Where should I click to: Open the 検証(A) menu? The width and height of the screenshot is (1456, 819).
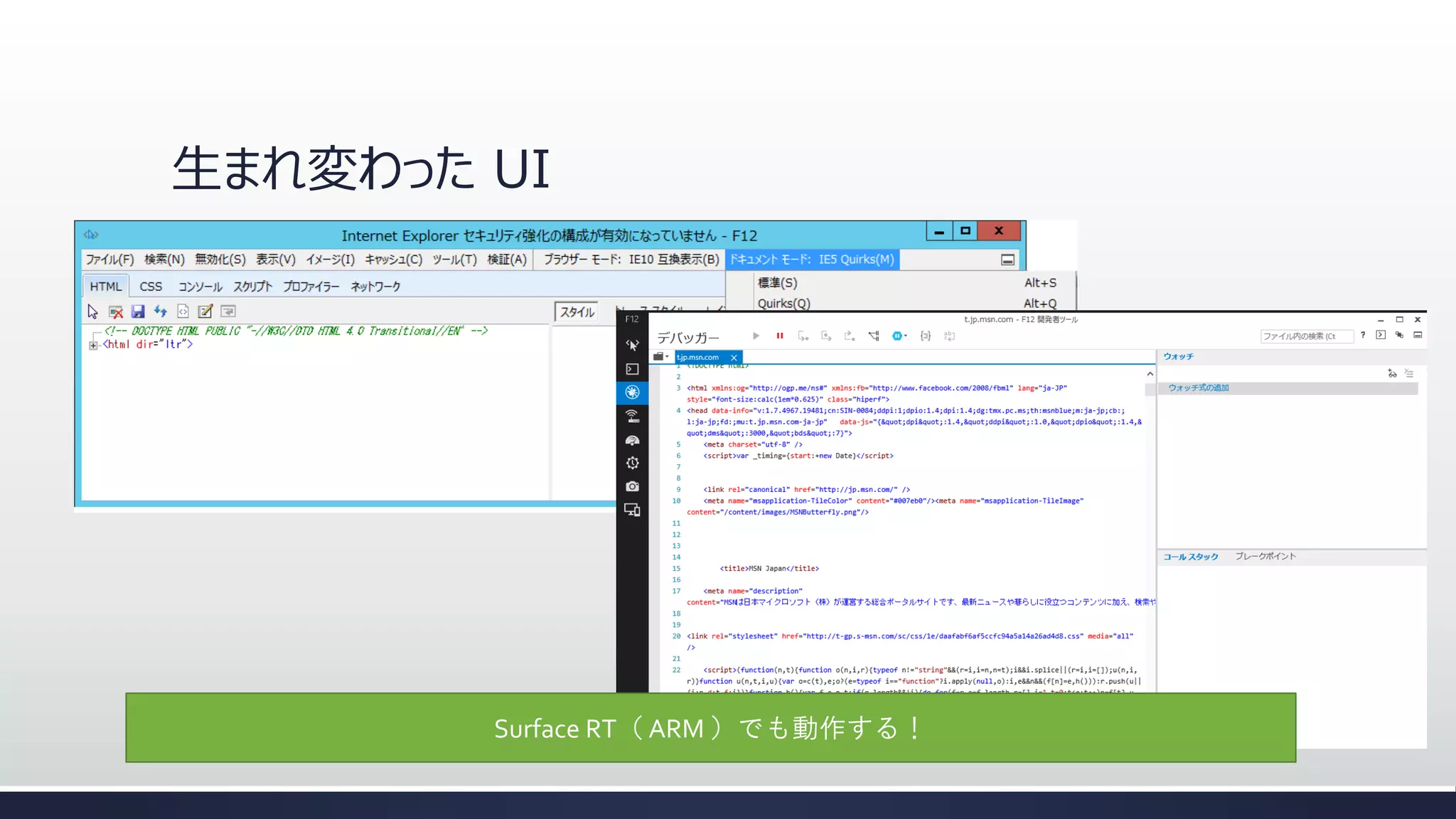(x=507, y=259)
